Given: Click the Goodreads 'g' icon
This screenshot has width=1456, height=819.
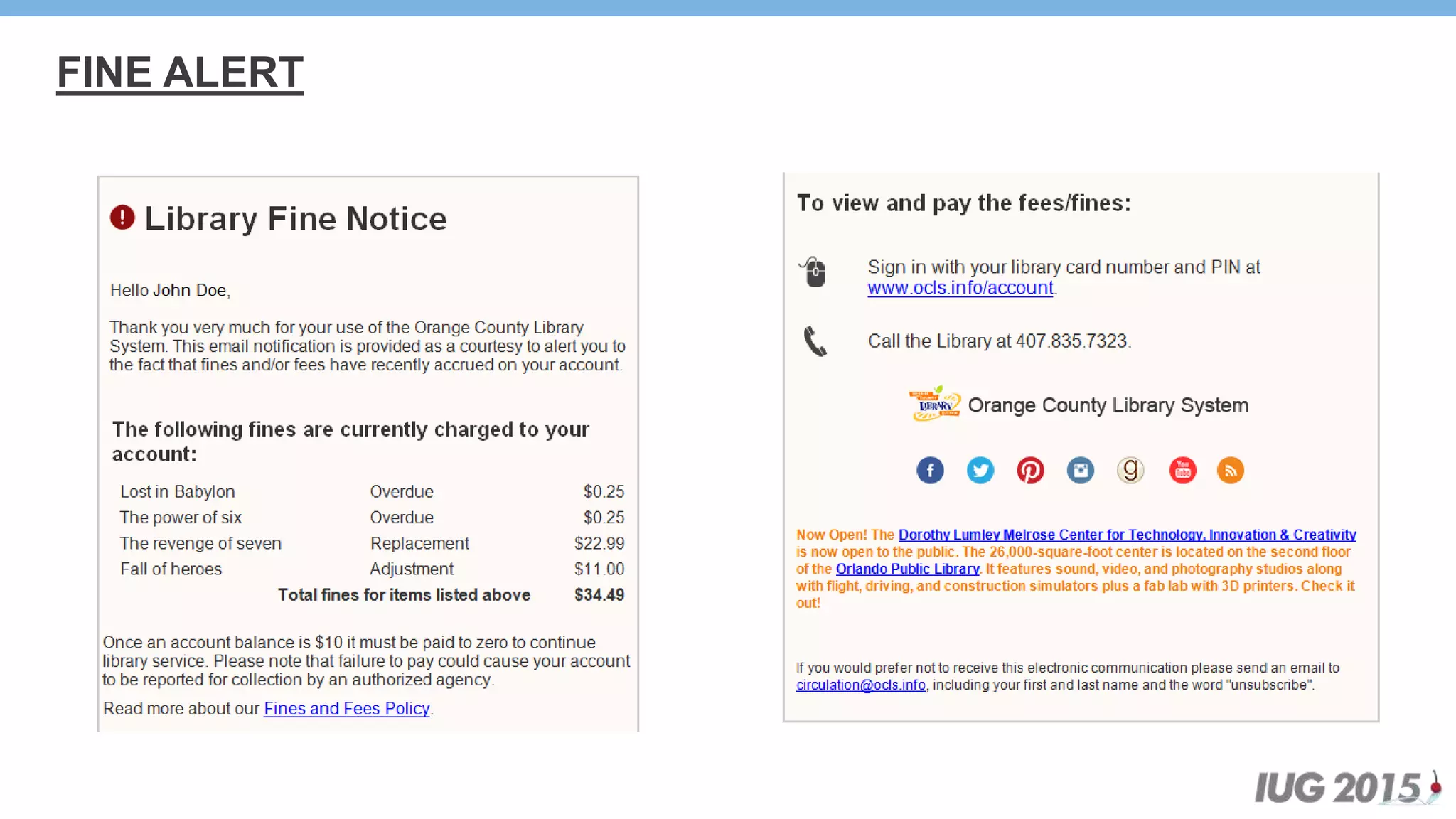Looking at the screenshot, I should coord(1130,470).
